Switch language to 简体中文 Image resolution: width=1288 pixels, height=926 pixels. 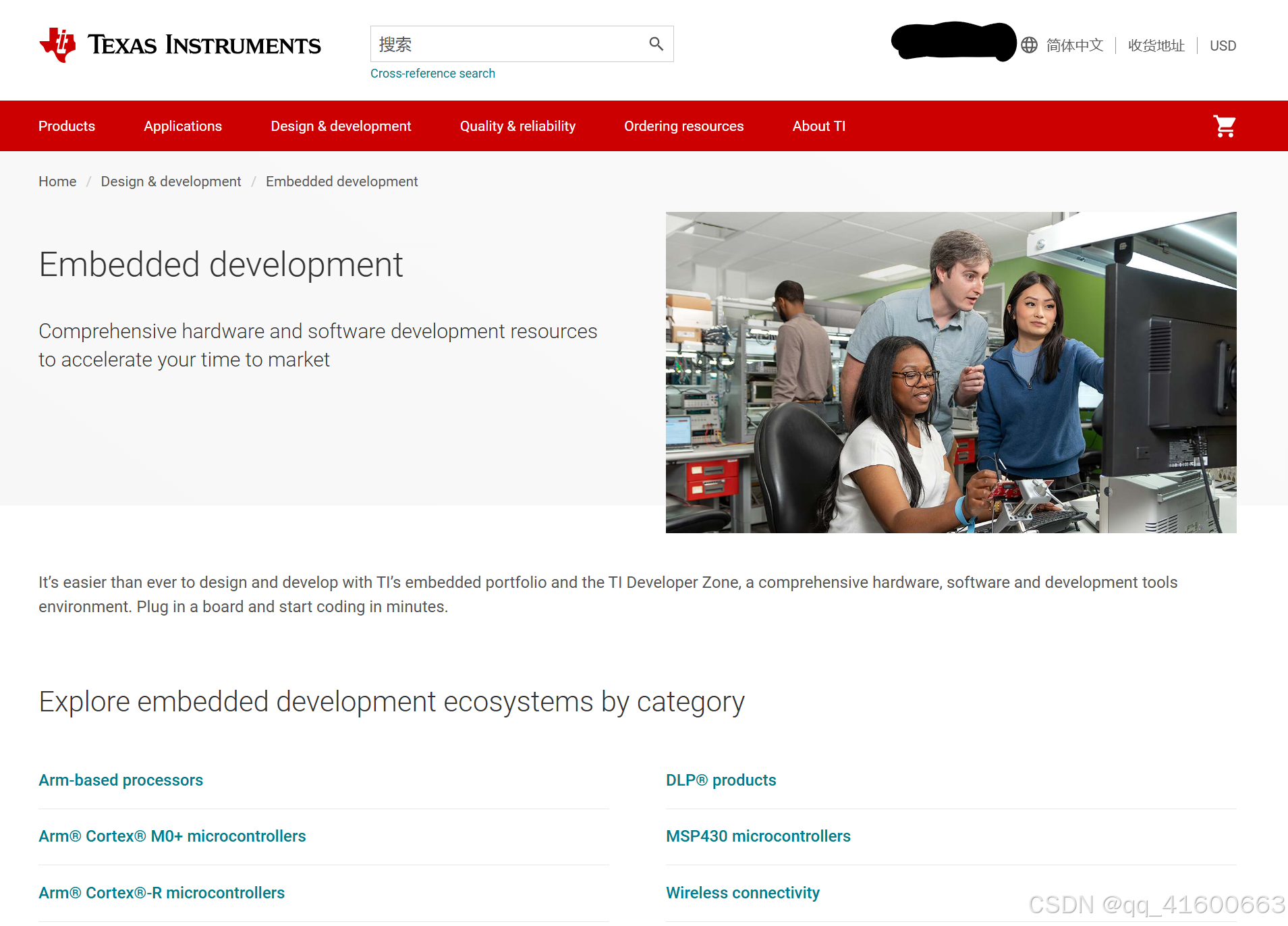click(1075, 45)
